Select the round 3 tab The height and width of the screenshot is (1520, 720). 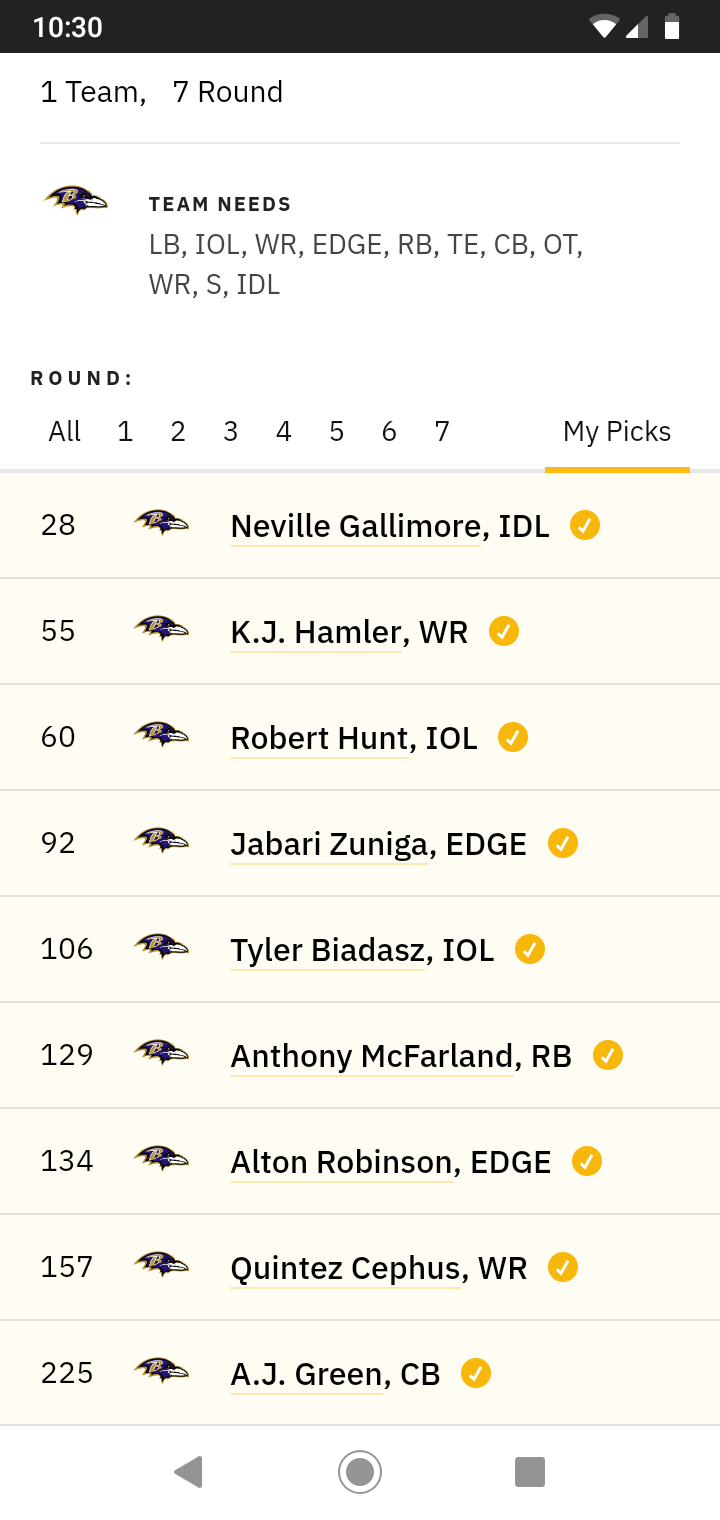[x=231, y=431]
